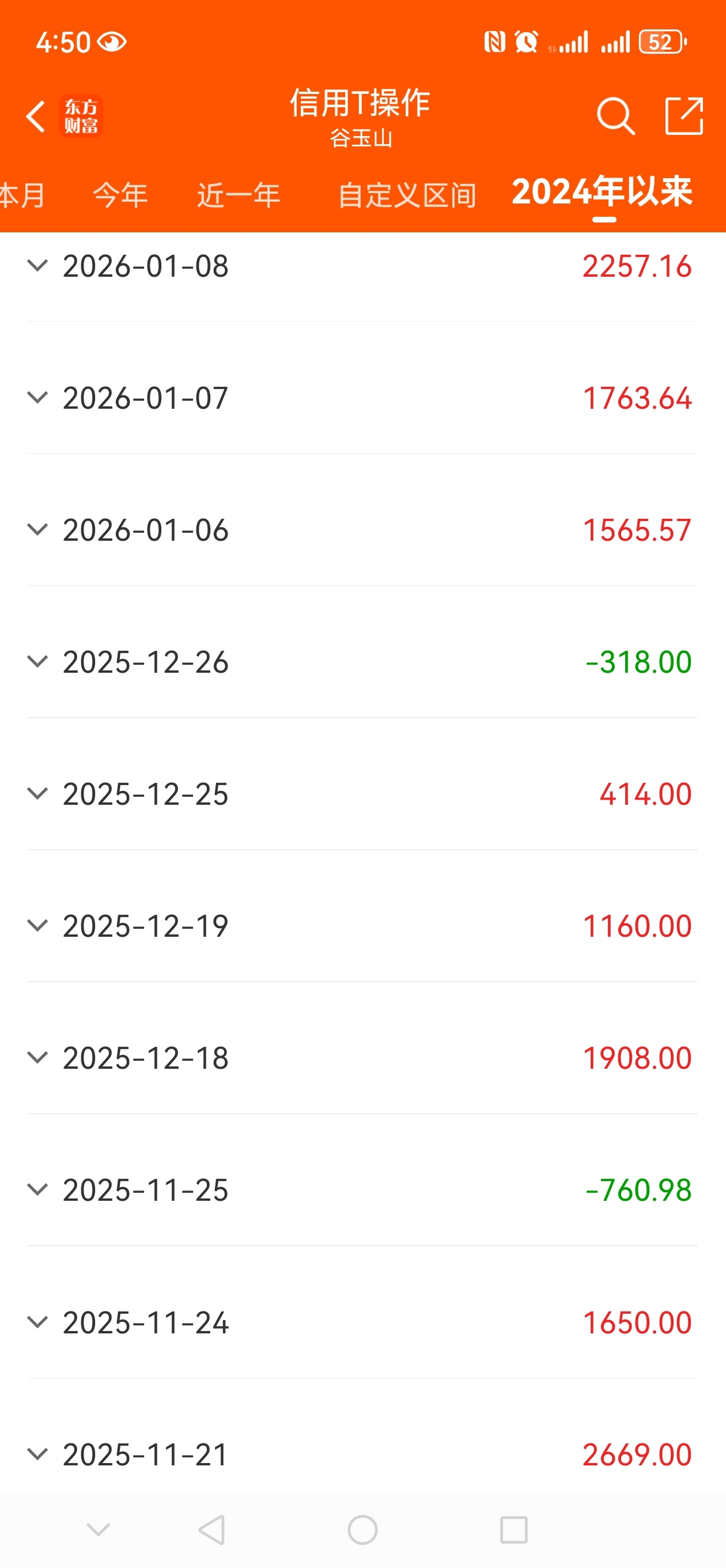Tap the 东方财富 logo badge

coord(82,116)
